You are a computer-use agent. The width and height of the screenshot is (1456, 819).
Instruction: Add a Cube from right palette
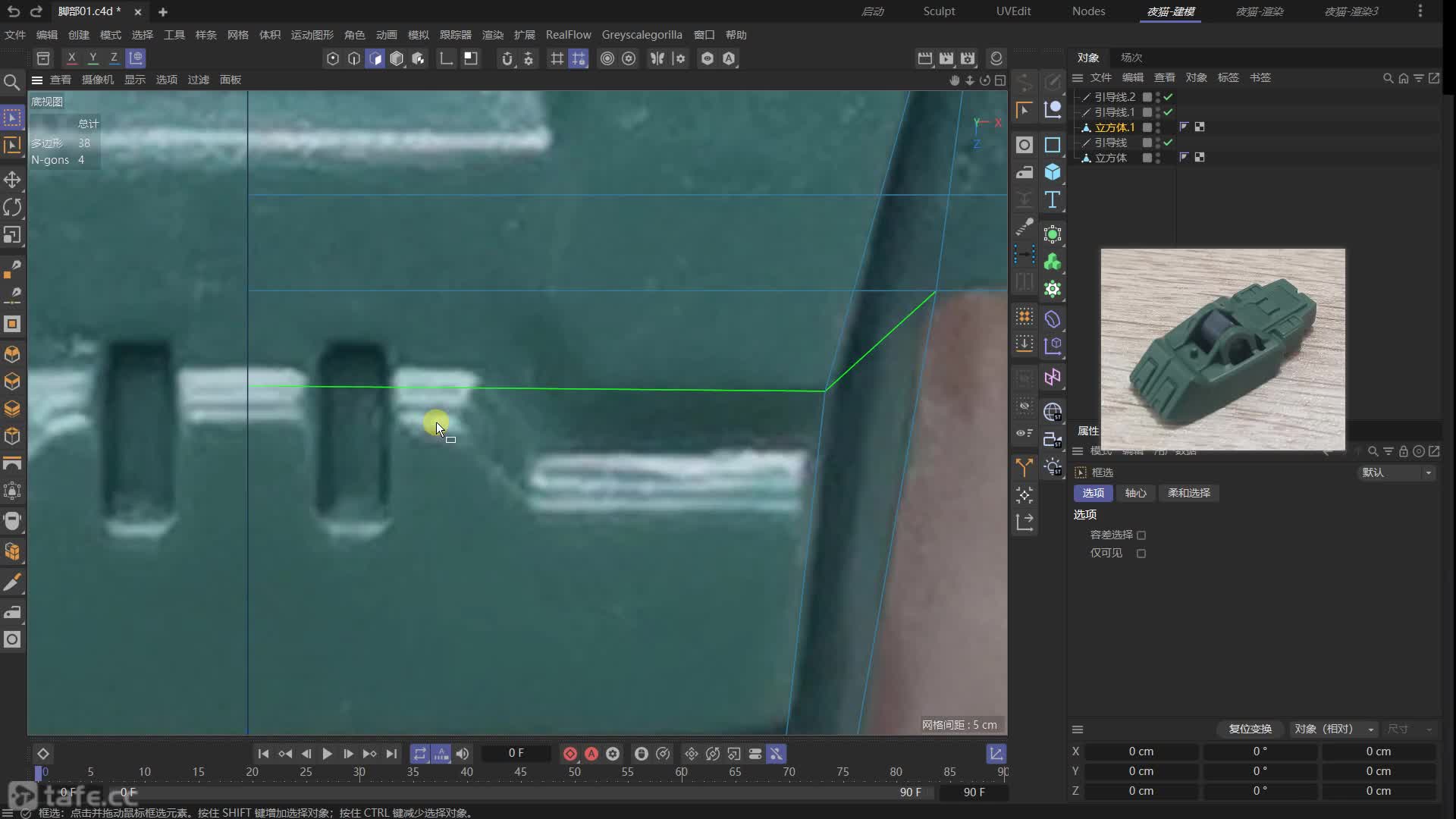coord(1053,172)
